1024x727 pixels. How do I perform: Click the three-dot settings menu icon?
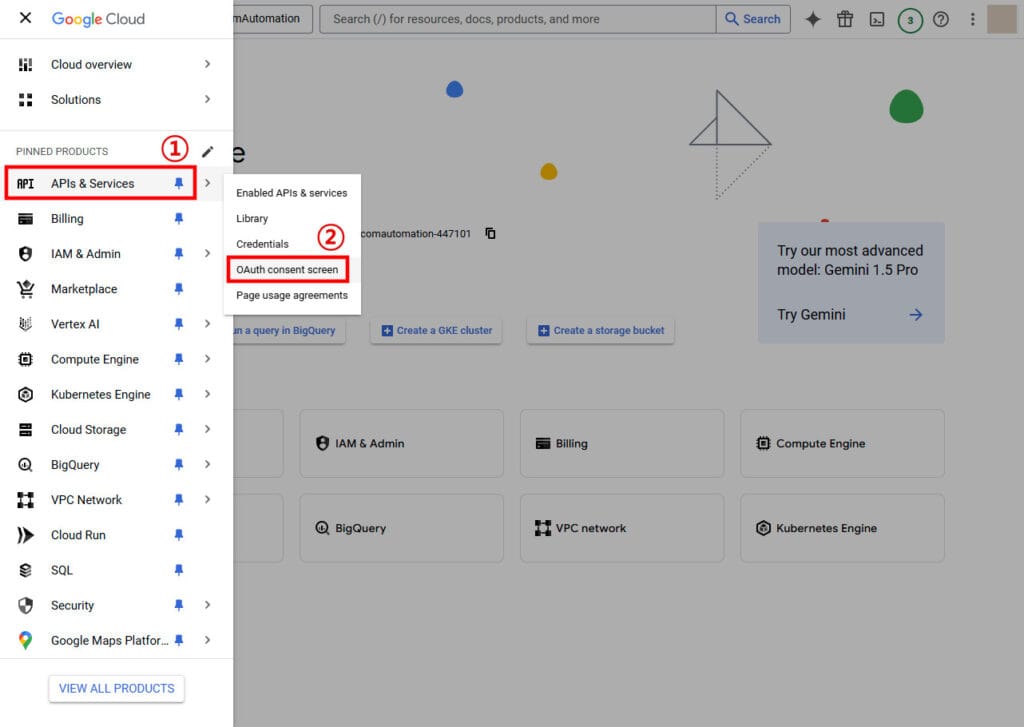[972, 19]
